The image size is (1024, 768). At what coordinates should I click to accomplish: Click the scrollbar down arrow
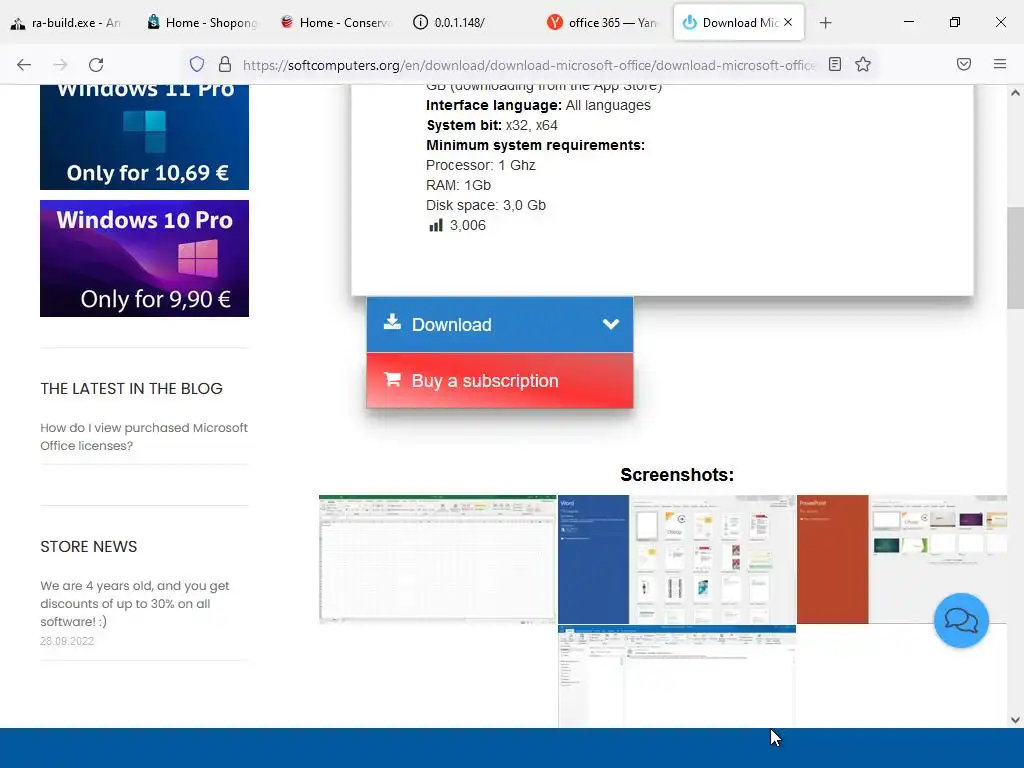(1015, 720)
